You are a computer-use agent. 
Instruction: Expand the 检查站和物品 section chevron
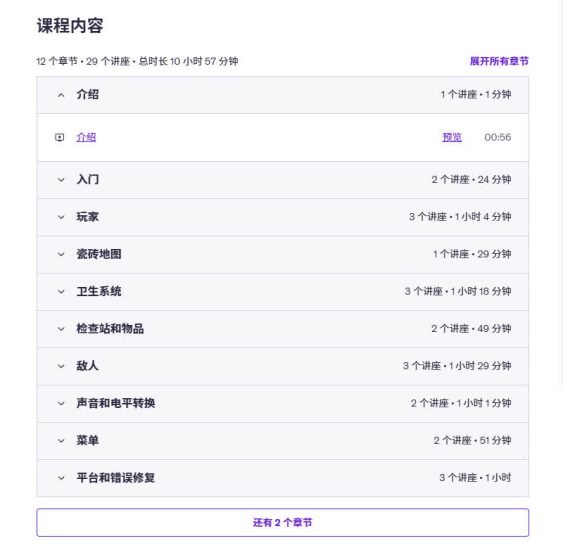click(x=61, y=329)
